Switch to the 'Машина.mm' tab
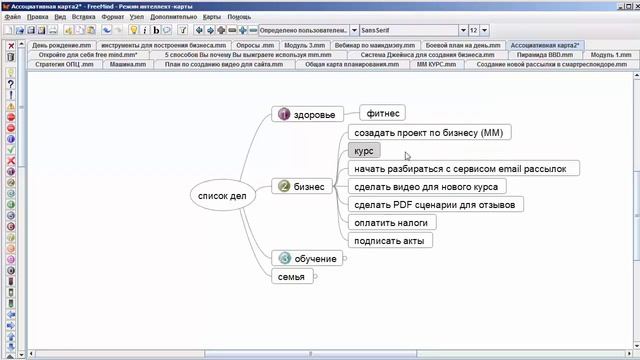This screenshot has width=640, height=360. (128, 64)
